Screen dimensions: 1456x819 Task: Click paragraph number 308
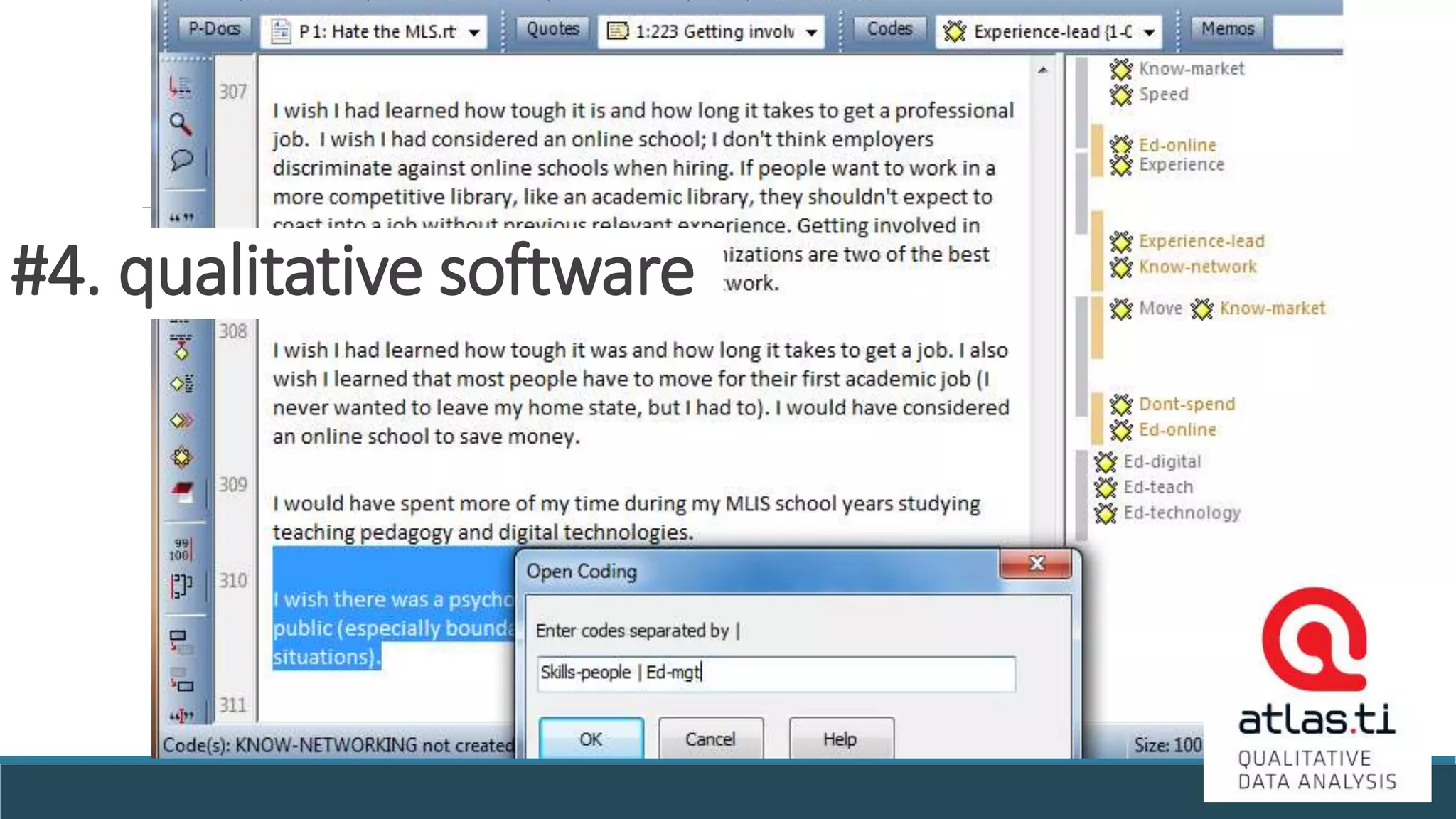pyautogui.click(x=233, y=331)
